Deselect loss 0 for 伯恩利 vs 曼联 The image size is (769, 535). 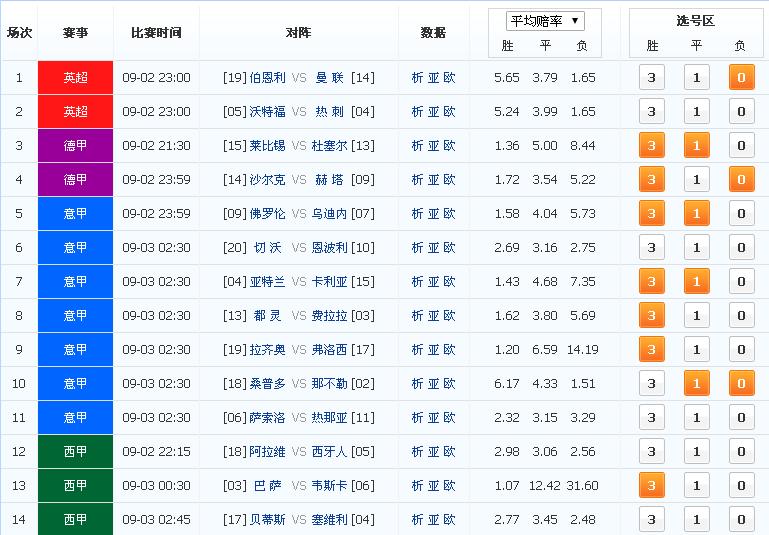coord(742,77)
